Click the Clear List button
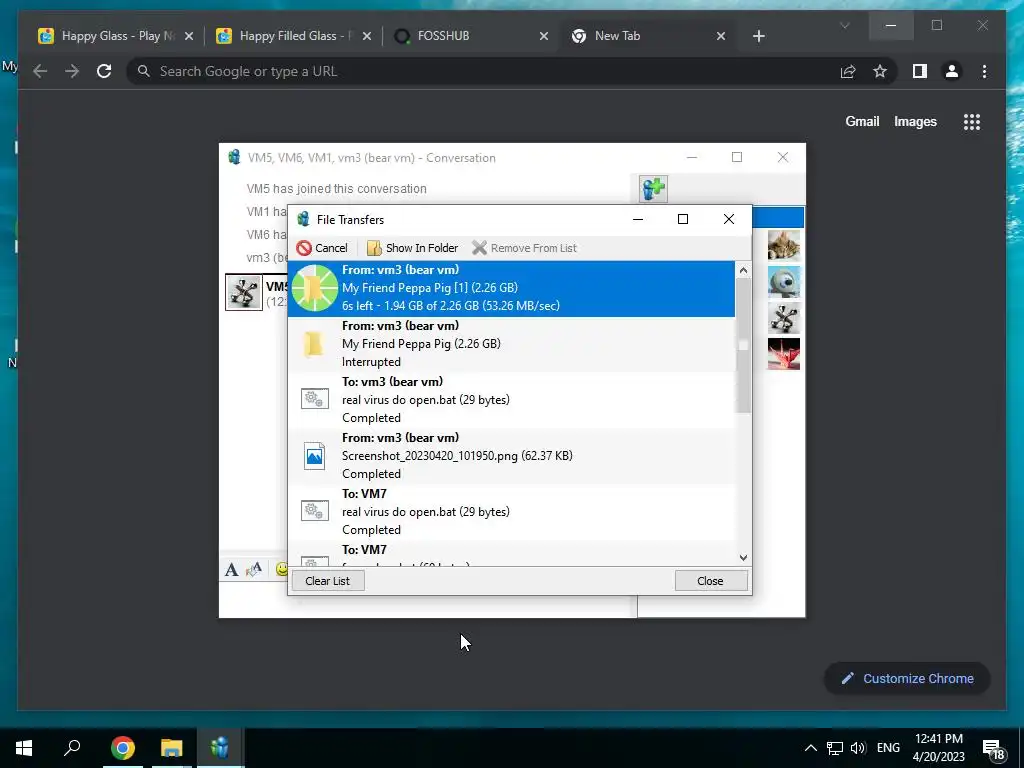The image size is (1024, 768). [328, 581]
